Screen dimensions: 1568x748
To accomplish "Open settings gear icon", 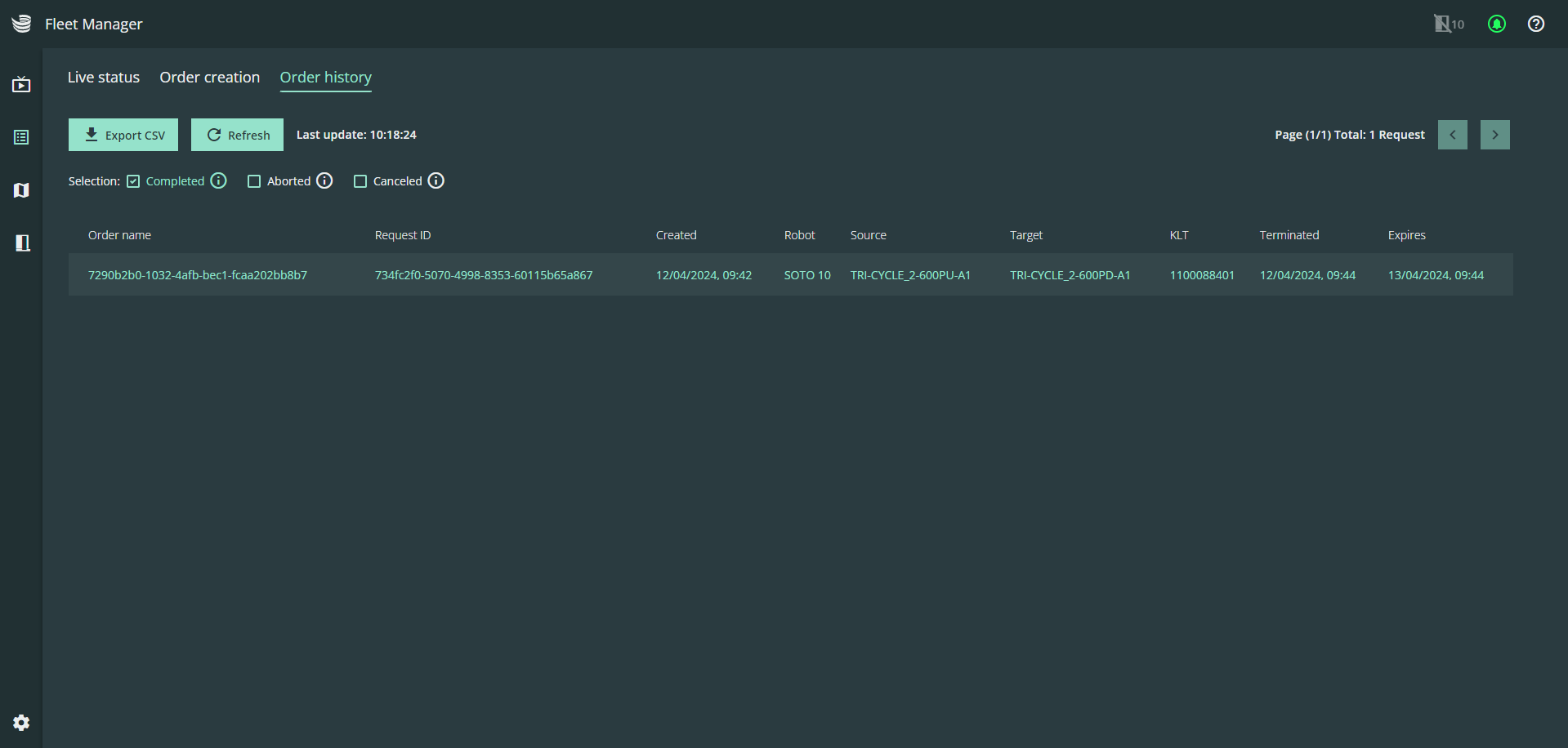I will pos(21,723).
